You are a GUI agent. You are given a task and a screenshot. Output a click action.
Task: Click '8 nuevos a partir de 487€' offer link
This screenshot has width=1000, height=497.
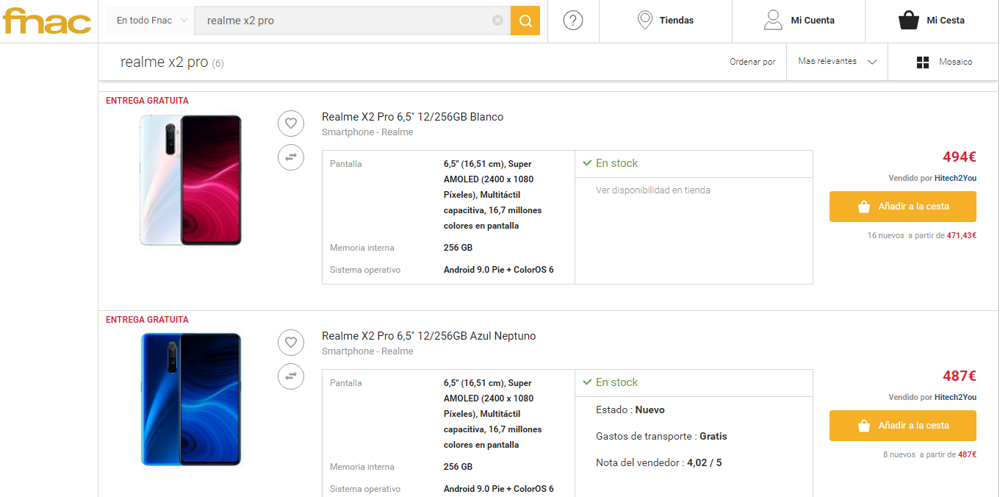tap(929, 455)
